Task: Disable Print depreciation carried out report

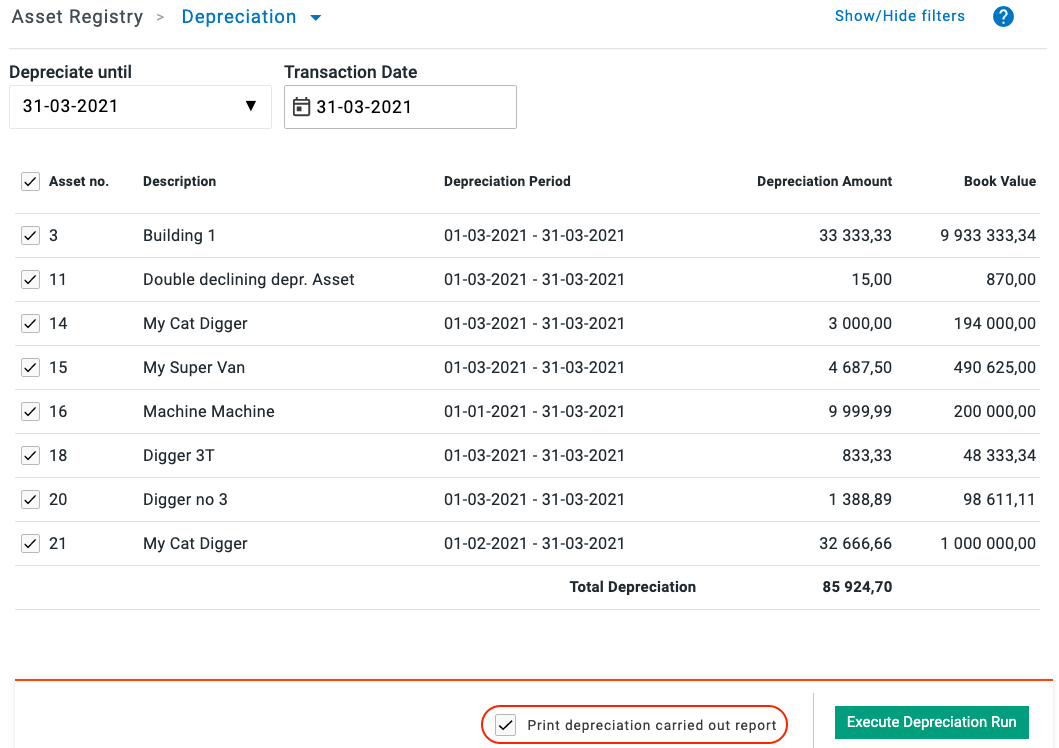Action: (507, 725)
